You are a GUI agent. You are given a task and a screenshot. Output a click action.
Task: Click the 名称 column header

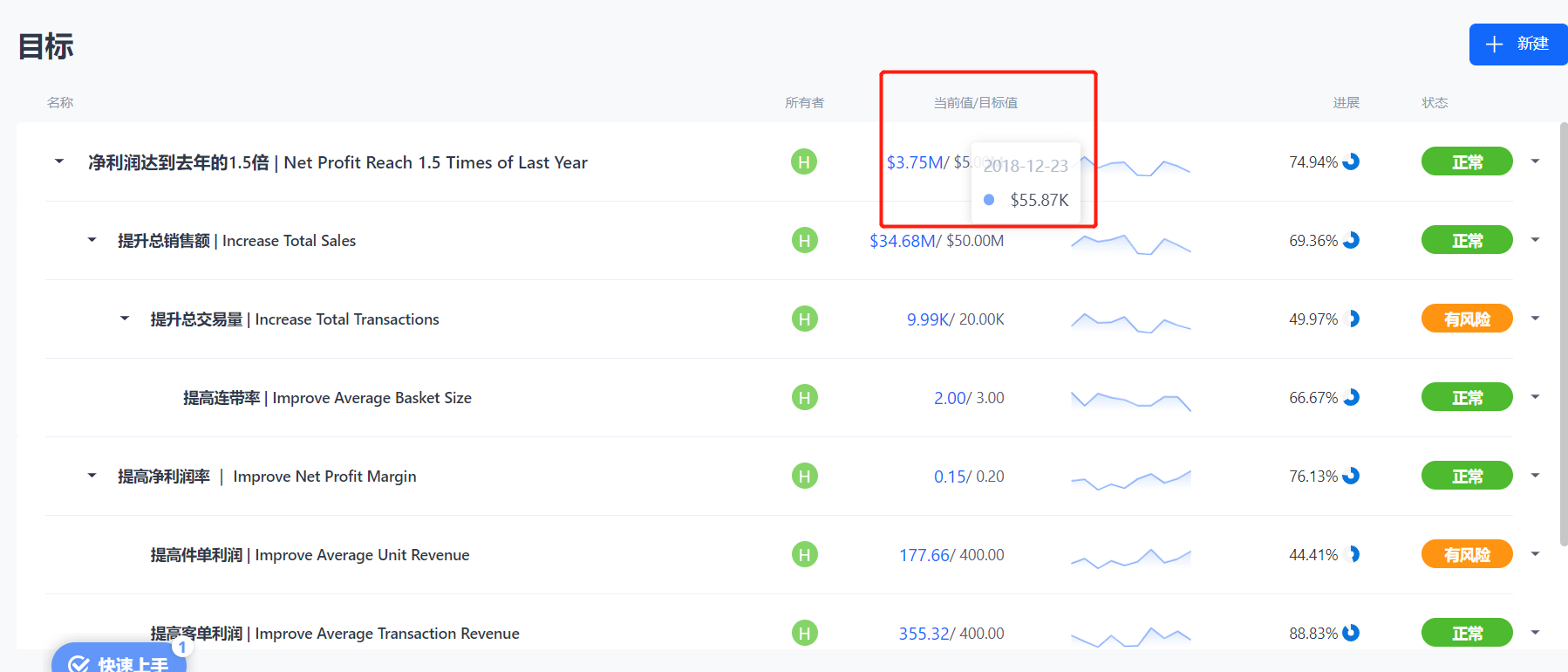60,103
